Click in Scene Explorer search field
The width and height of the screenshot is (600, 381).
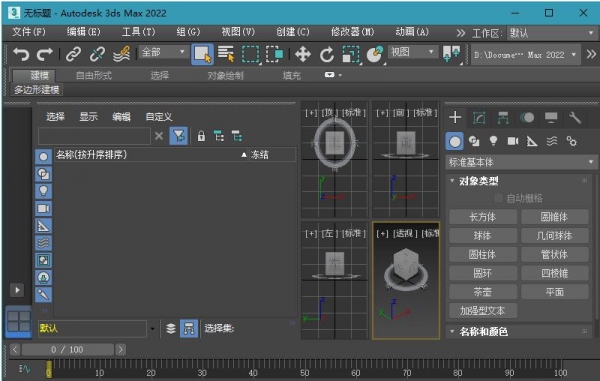(94, 136)
